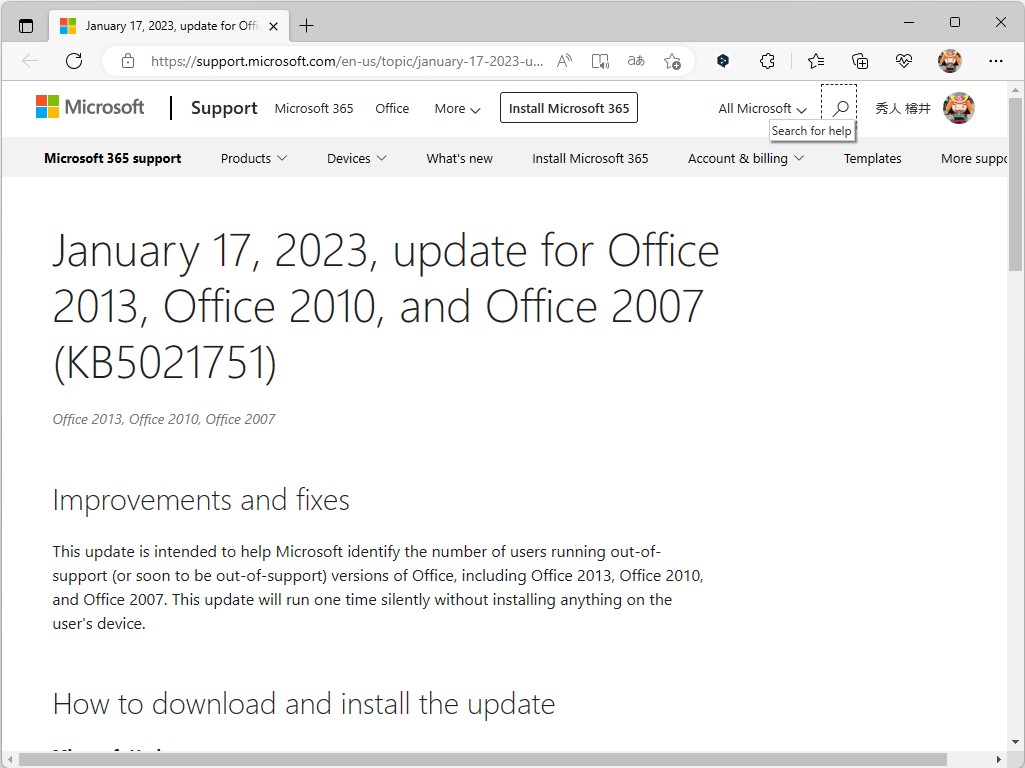Click the 'Improvements and fixes' heading
Image resolution: width=1025 pixels, height=768 pixels.
coord(201,500)
